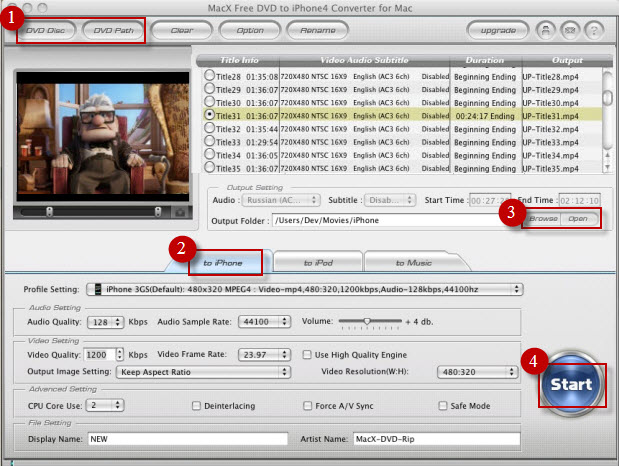Click the DVD Disc toolbar button
619x466 pixels.
(x=46, y=30)
